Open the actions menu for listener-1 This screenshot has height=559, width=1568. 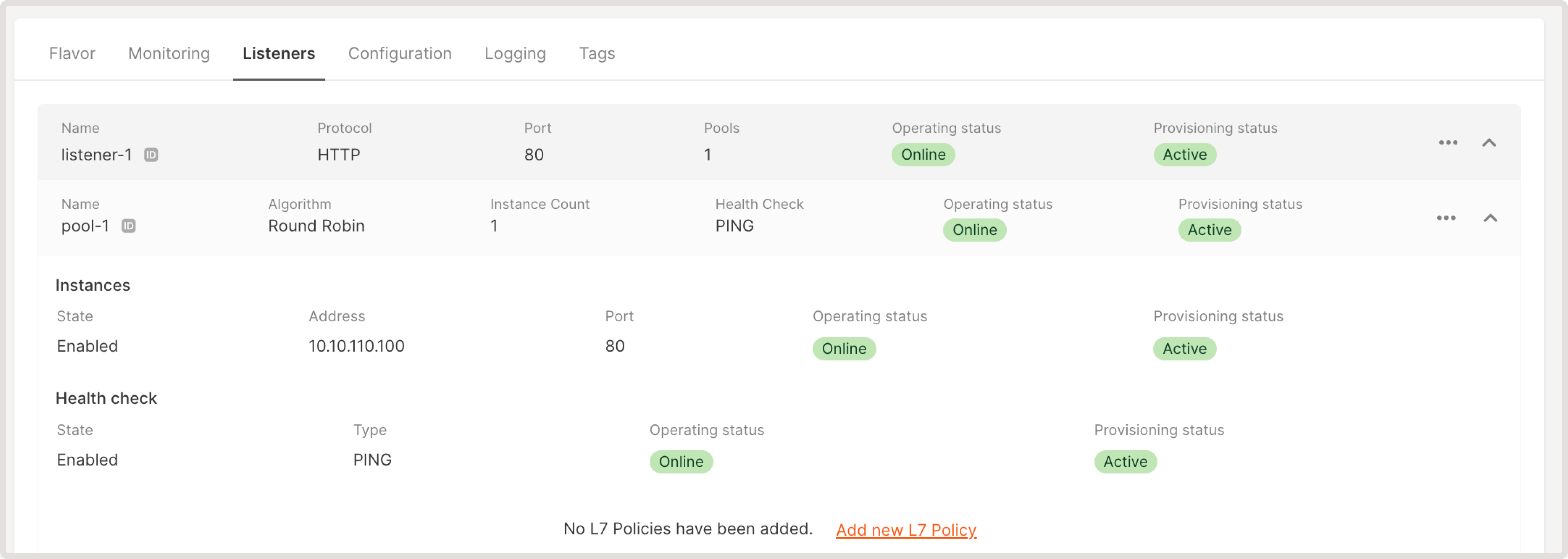coord(1448,142)
